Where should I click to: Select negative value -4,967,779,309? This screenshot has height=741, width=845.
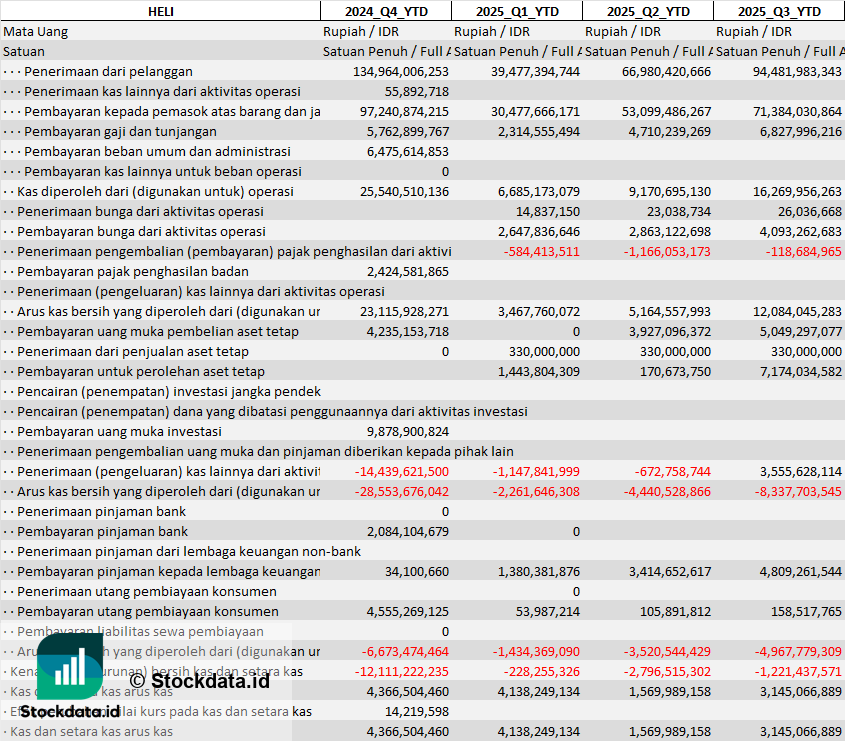799,651
